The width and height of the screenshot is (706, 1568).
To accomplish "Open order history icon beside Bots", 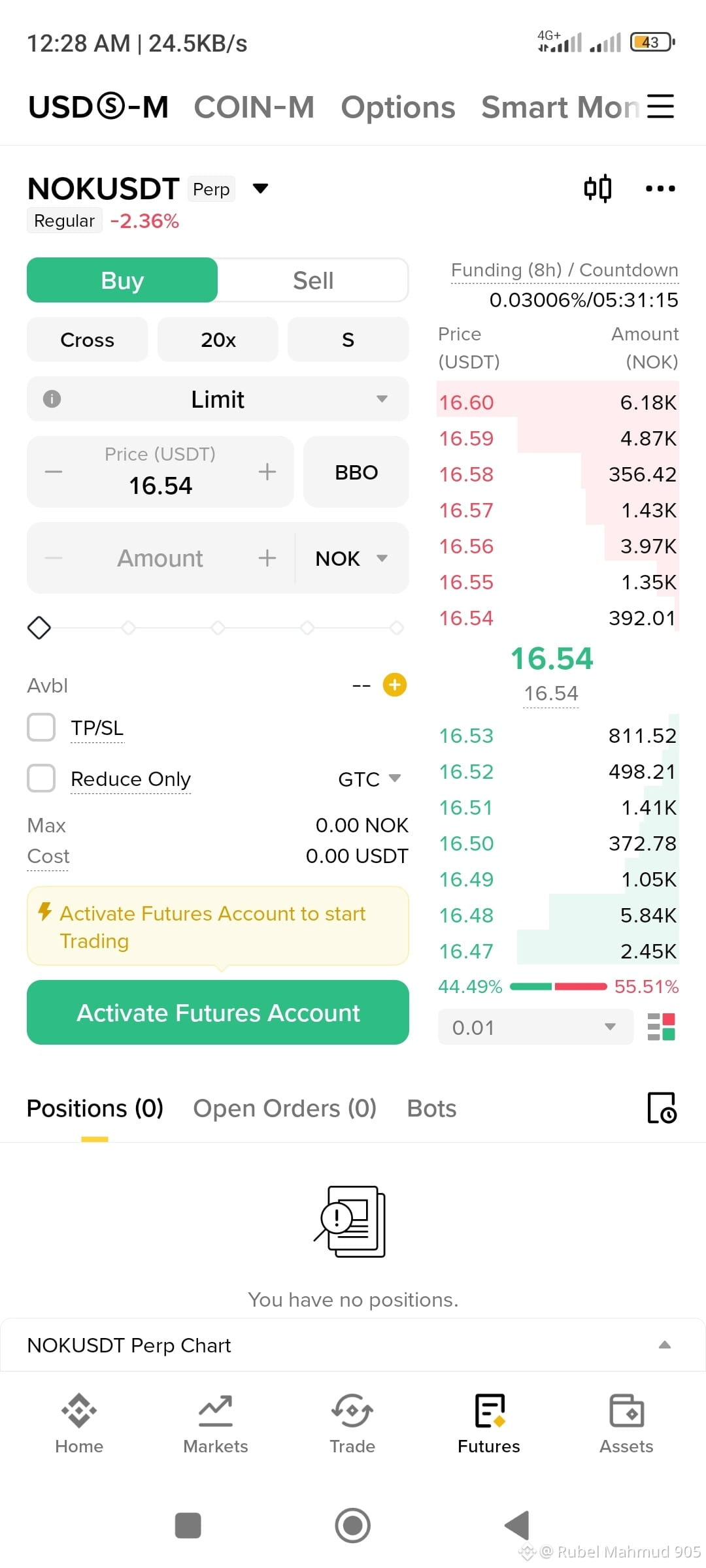I will pyautogui.click(x=662, y=1108).
